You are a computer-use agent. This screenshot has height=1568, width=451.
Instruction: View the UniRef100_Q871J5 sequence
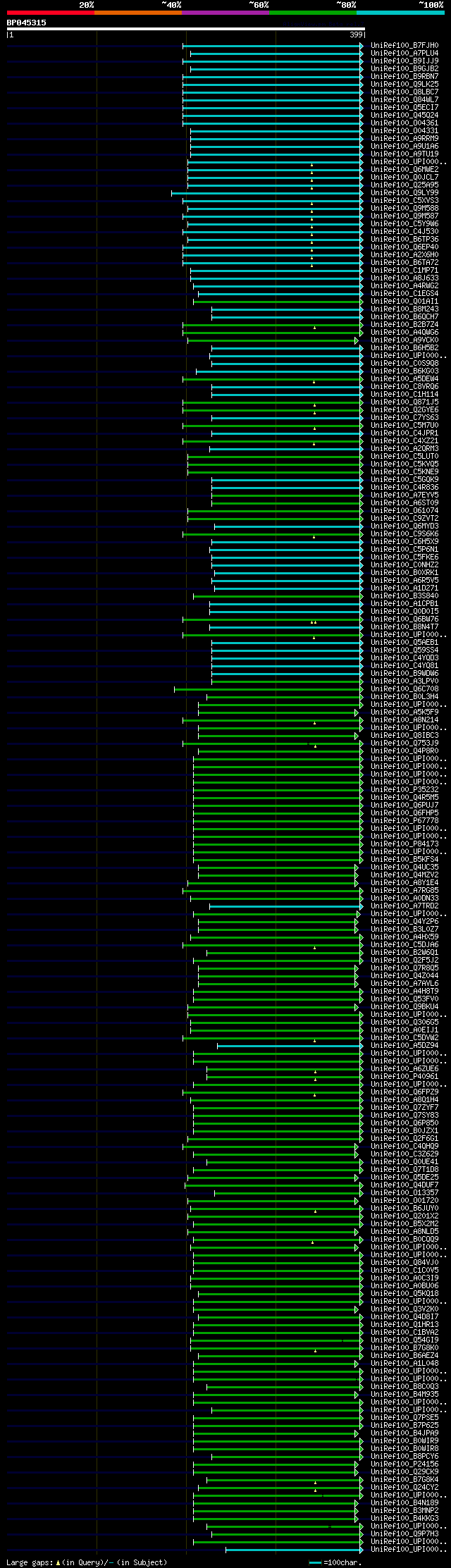(x=404, y=402)
